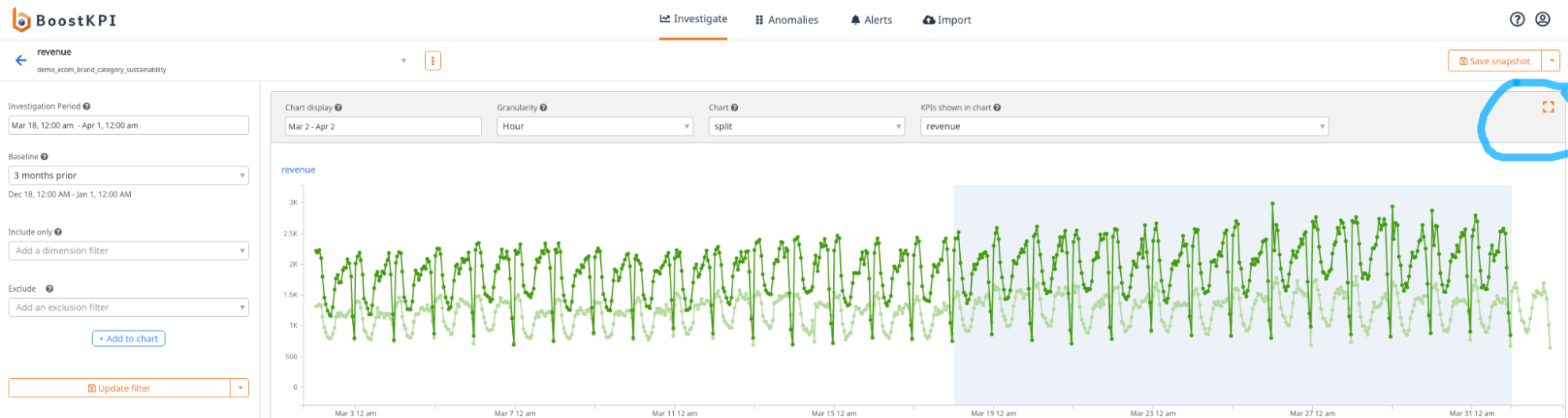Open the Alerts tab

point(871,20)
